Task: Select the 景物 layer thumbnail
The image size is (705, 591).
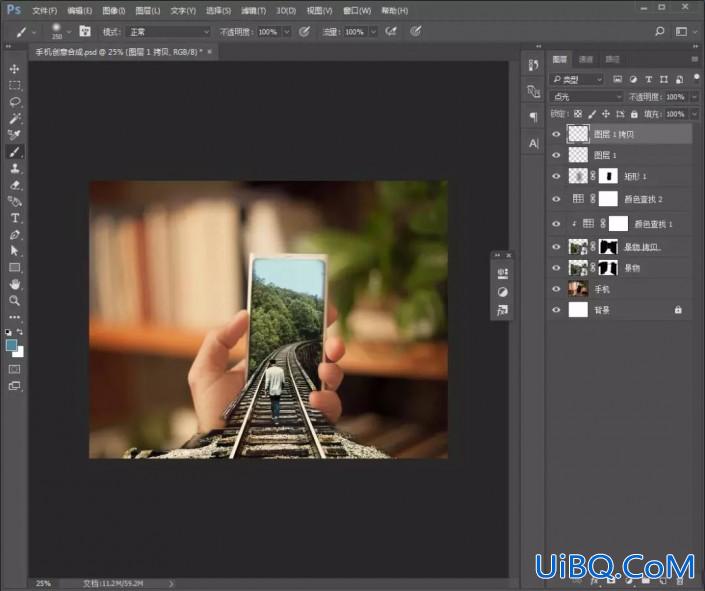Action: (x=578, y=268)
